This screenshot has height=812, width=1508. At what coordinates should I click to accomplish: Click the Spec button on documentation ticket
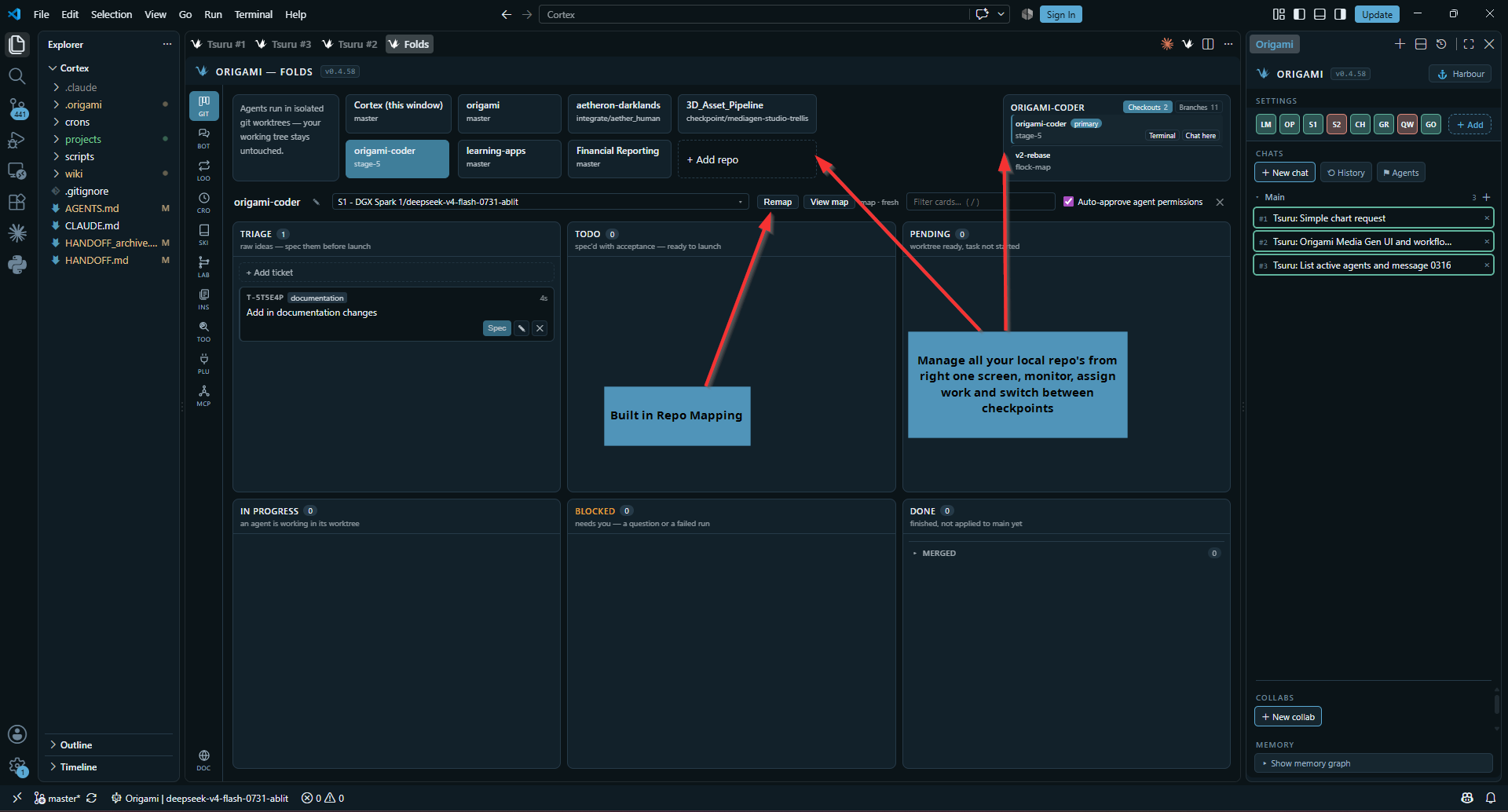pyautogui.click(x=496, y=328)
